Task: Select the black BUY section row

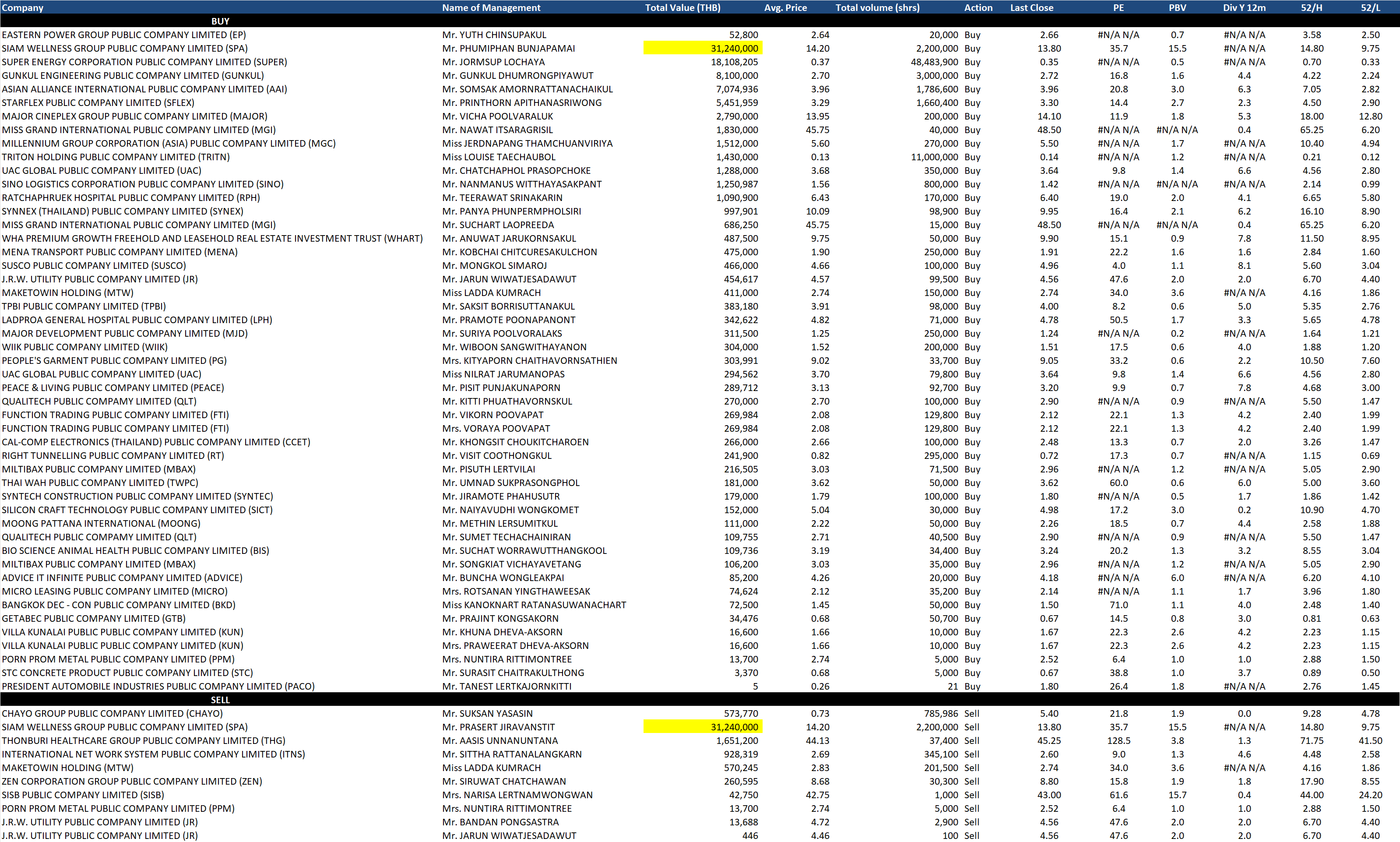Action: click(x=220, y=21)
